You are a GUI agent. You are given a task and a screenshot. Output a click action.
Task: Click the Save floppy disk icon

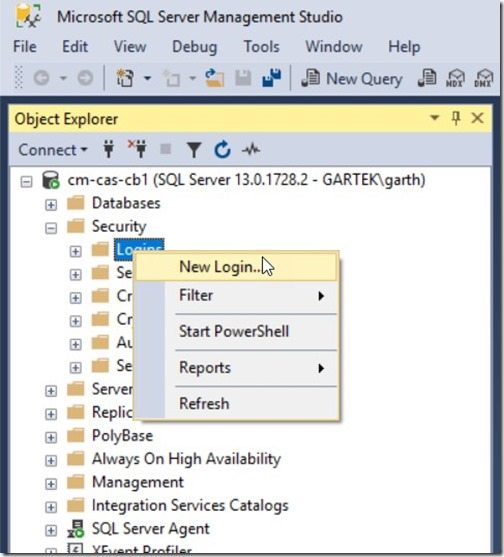click(243, 78)
